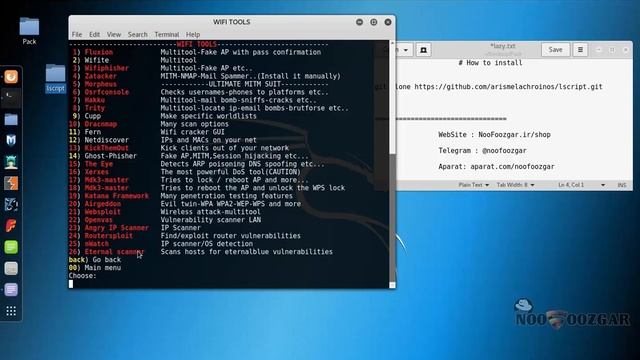Click the 'back) Go back' line

95,260
